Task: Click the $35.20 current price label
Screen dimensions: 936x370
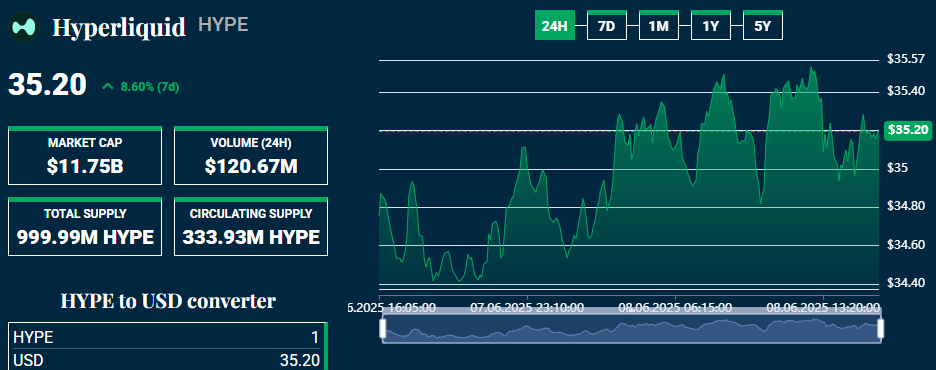Action: pos(908,130)
